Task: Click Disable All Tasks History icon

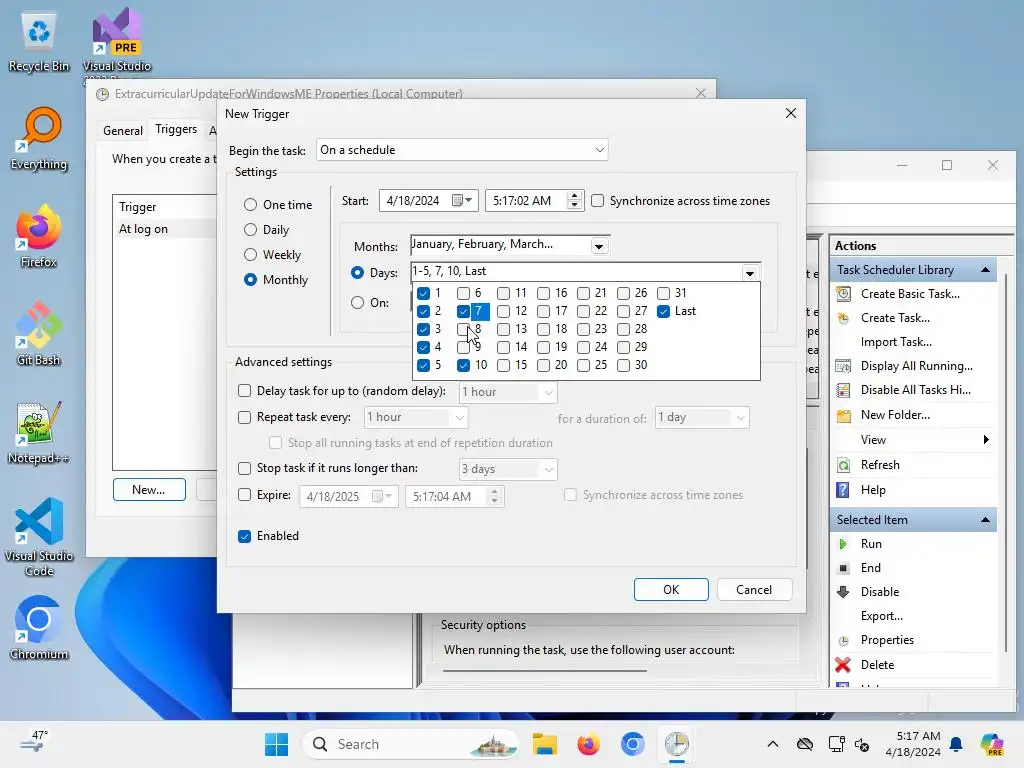Action: 843,390
